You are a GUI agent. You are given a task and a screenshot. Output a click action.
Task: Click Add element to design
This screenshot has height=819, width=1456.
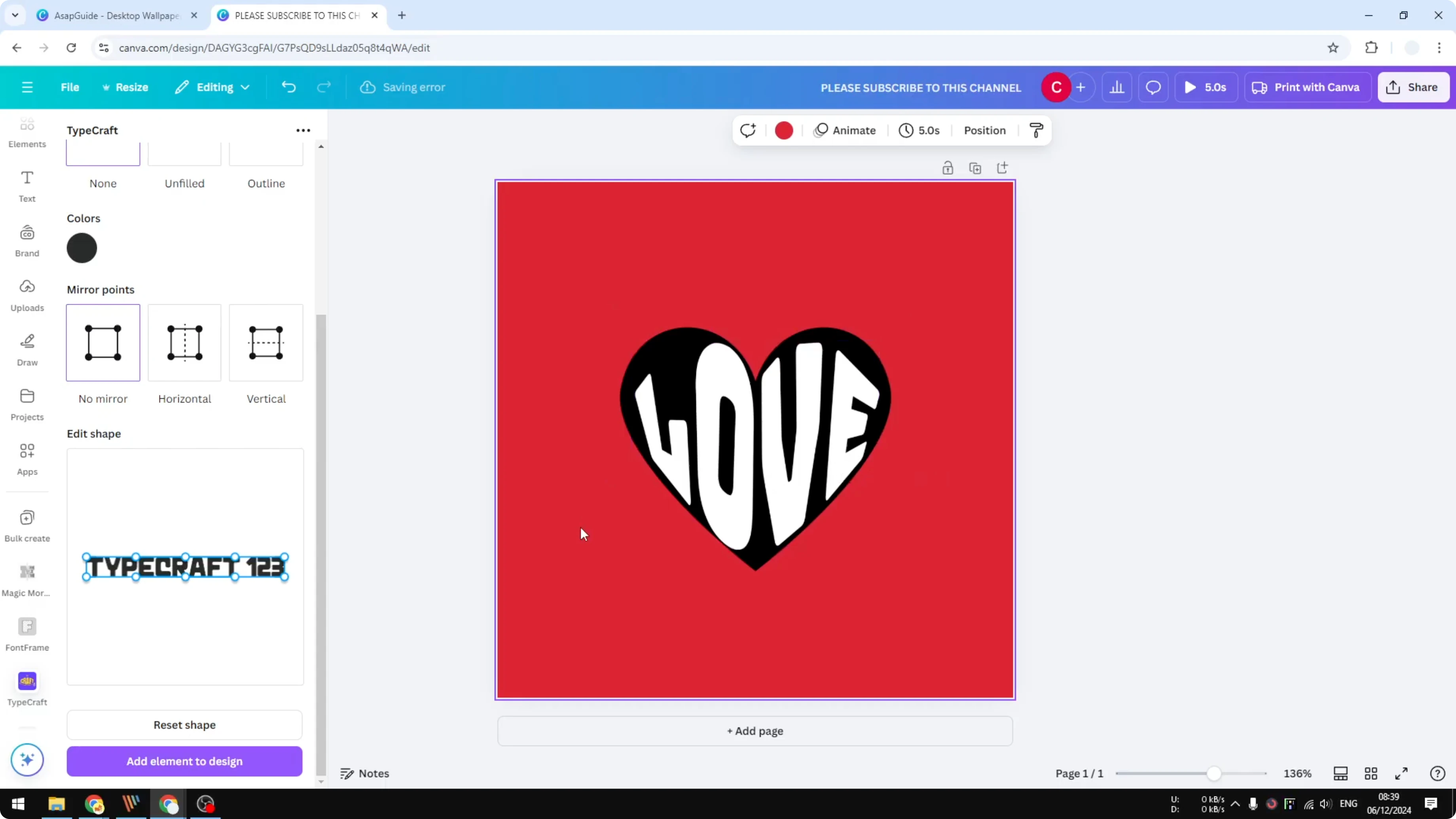coord(184,761)
